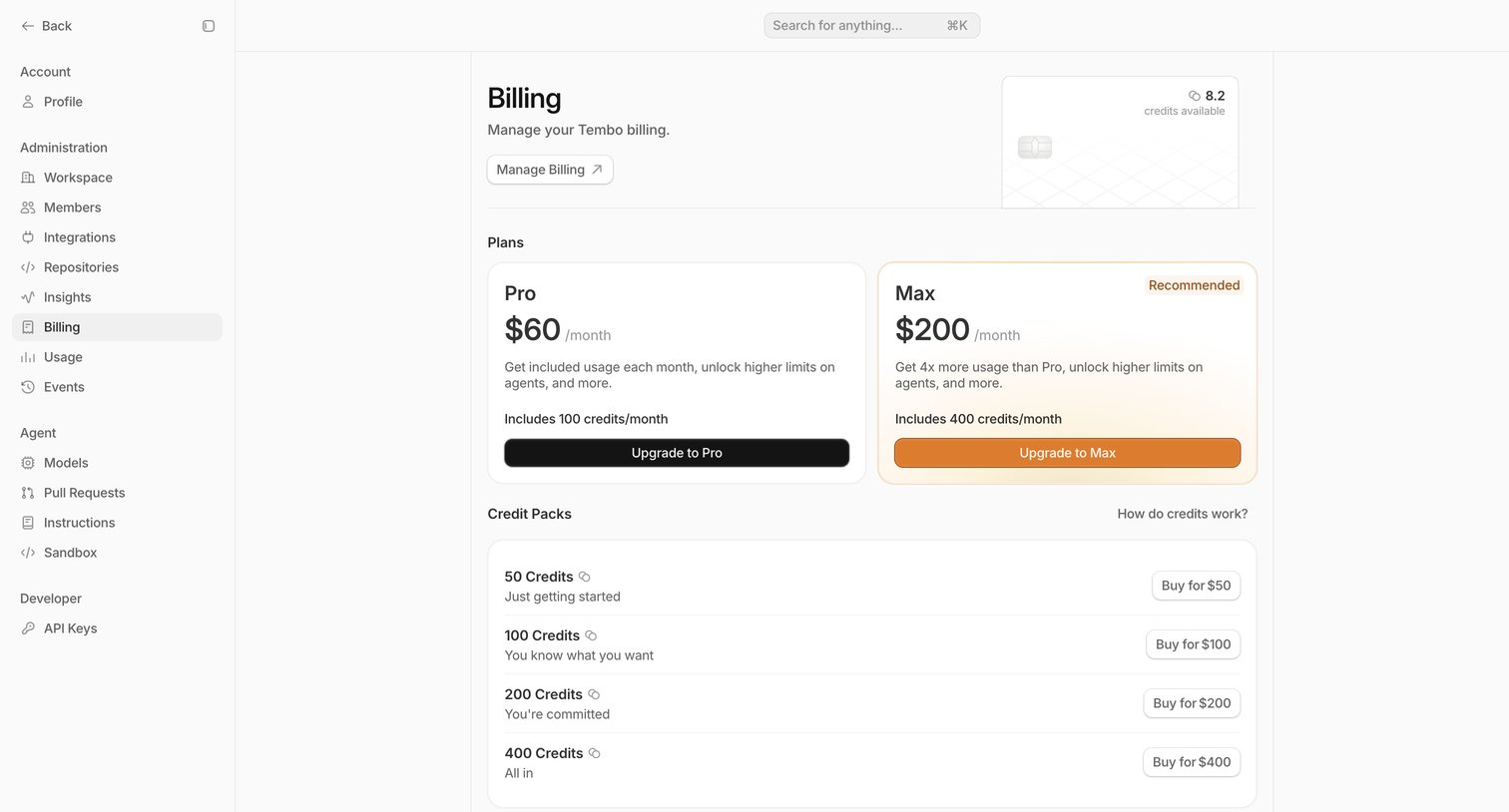Click 'You're committed' description text

click(557, 714)
